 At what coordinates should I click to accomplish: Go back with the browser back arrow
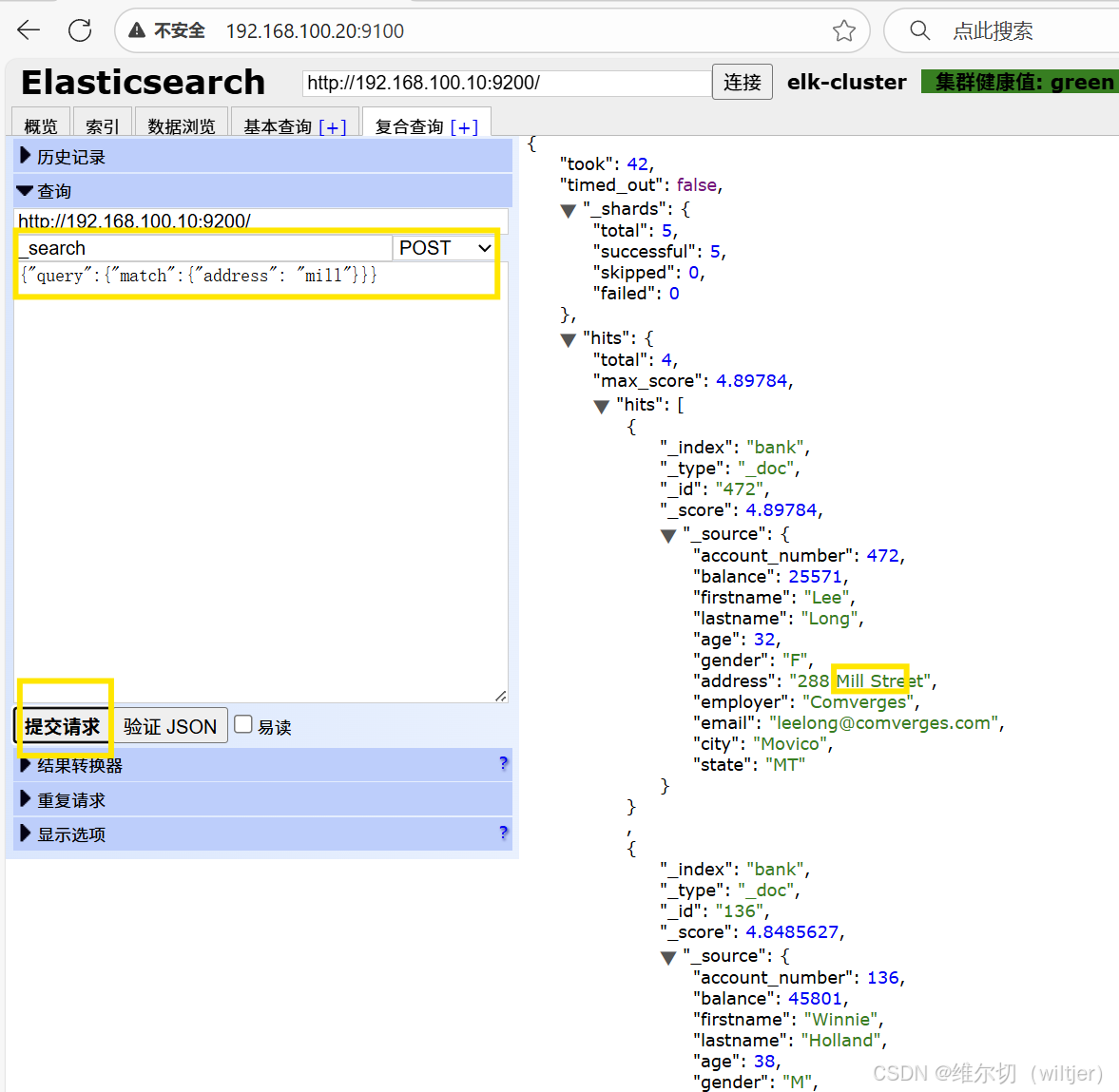29,30
